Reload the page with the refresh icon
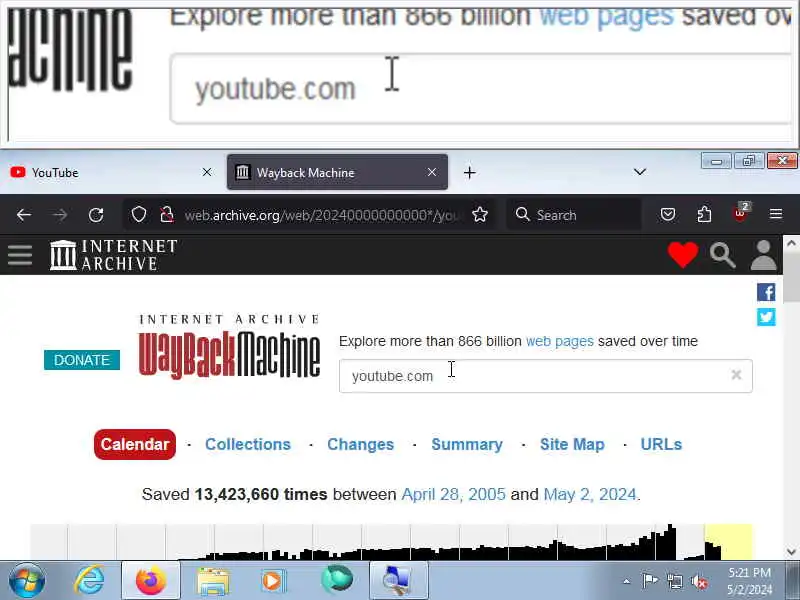 [96, 215]
